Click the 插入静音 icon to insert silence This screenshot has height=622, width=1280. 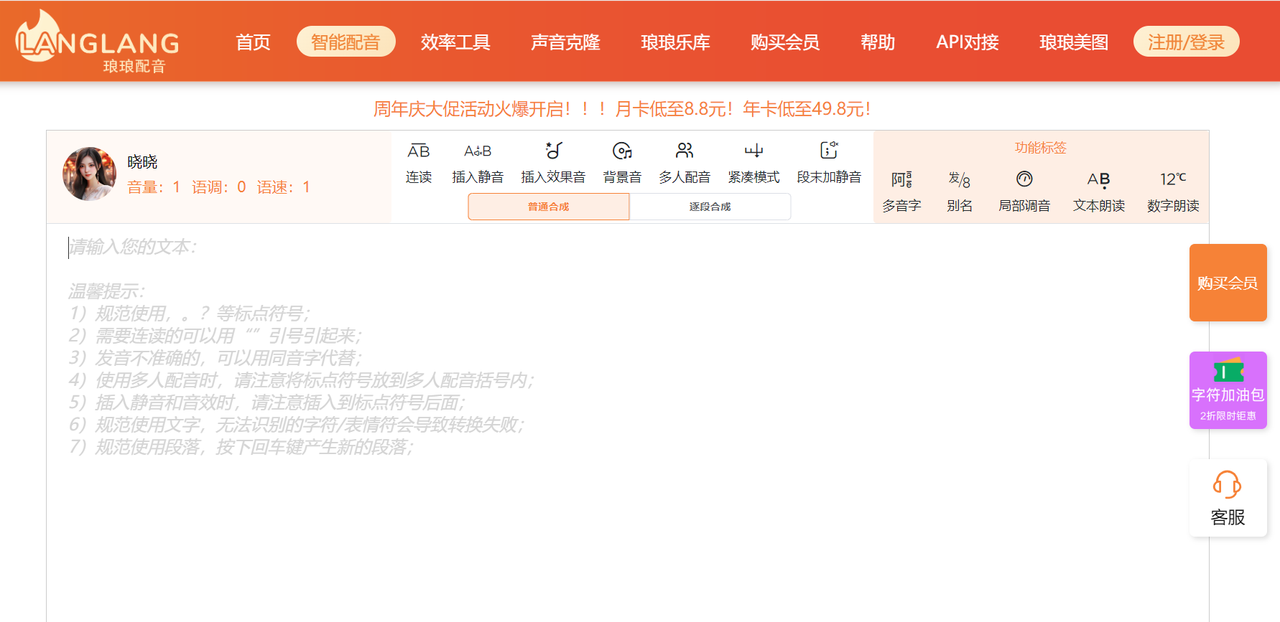pyautogui.click(x=478, y=163)
